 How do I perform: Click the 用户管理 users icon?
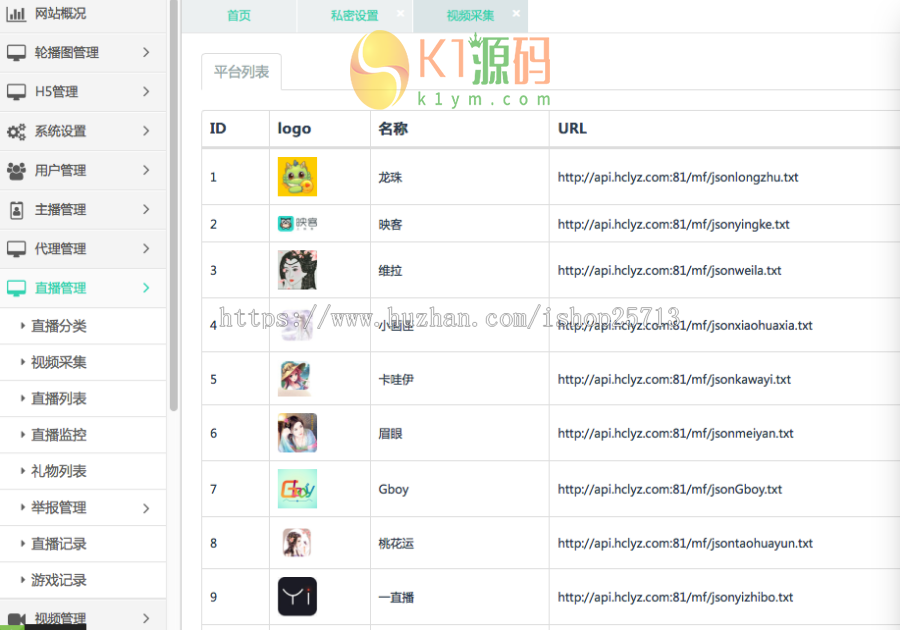pyautogui.click(x=16, y=170)
